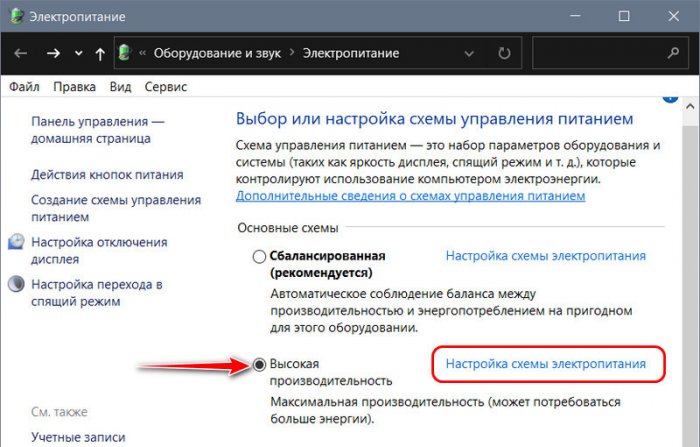Open Настройка перехода в спящий режим

[x=96, y=292]
